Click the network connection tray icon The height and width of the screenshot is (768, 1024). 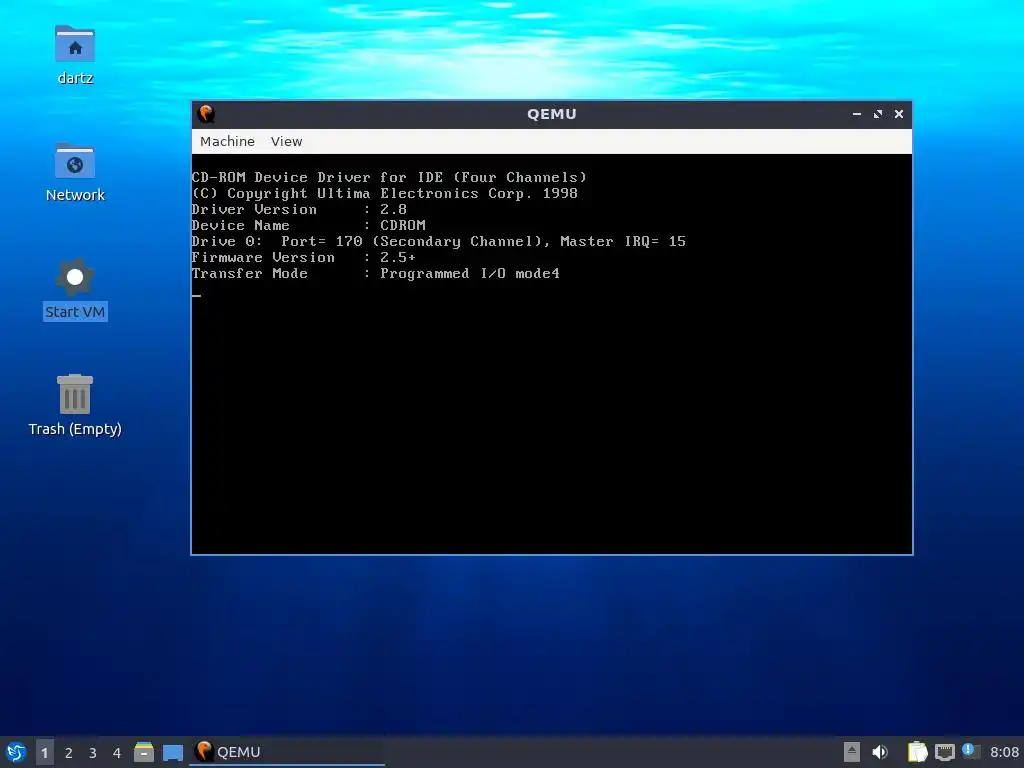944,752
